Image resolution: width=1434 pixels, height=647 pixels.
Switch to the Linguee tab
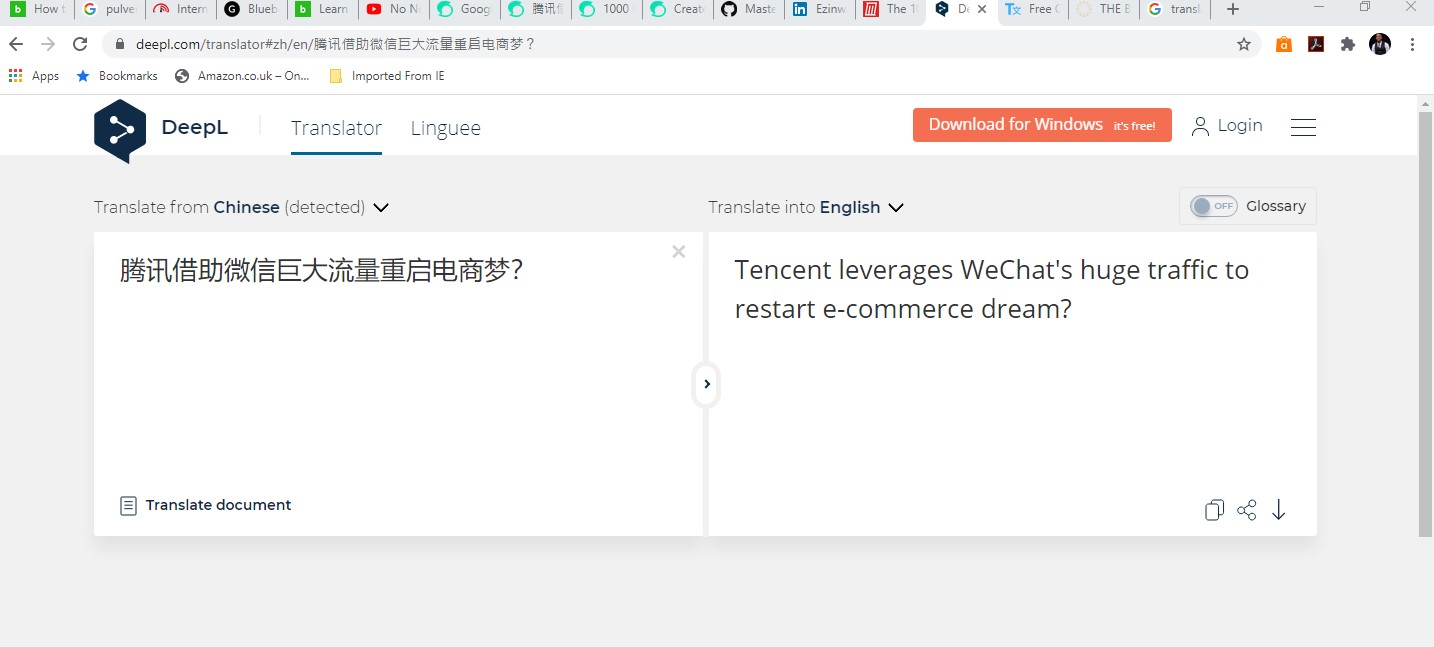point(446,128)
